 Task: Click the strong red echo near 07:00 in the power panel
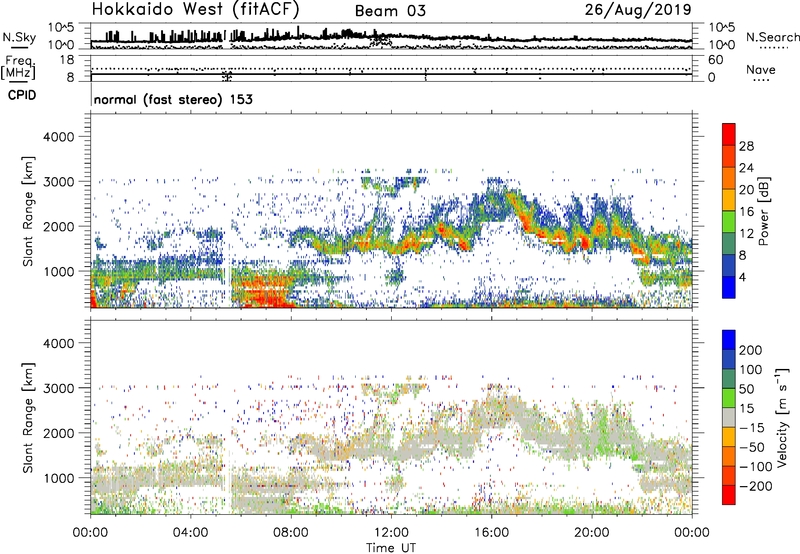coord(263,293)
